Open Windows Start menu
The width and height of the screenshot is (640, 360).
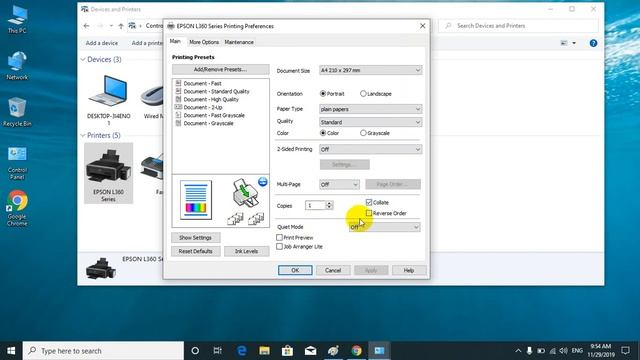11,351
